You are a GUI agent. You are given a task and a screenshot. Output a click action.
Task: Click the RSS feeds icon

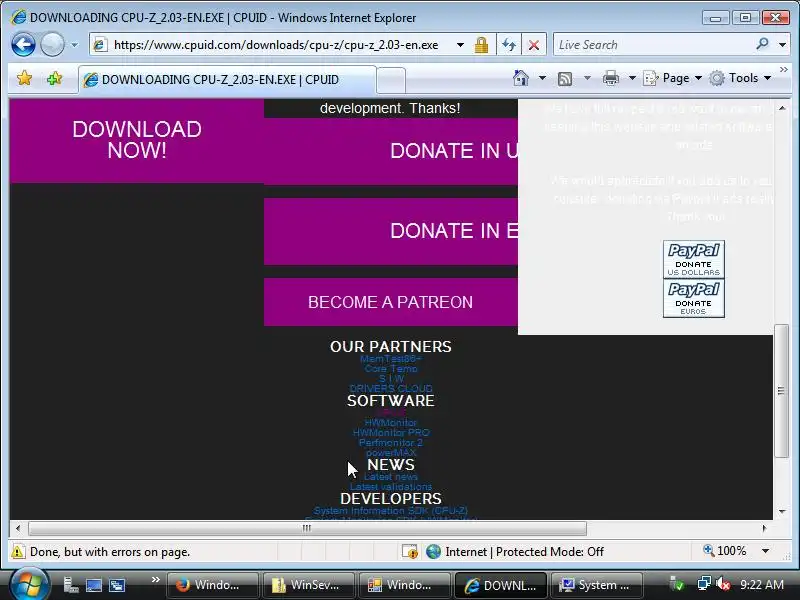click(565, 79)
